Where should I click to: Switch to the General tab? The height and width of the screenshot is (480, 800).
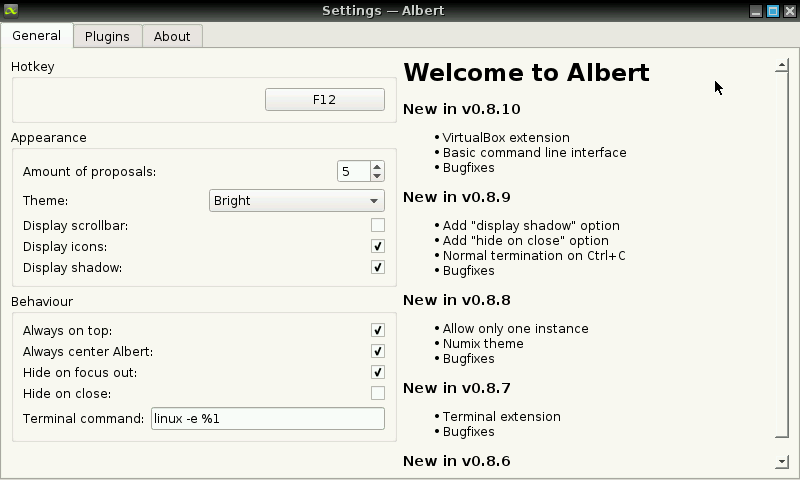coord(37,36)
